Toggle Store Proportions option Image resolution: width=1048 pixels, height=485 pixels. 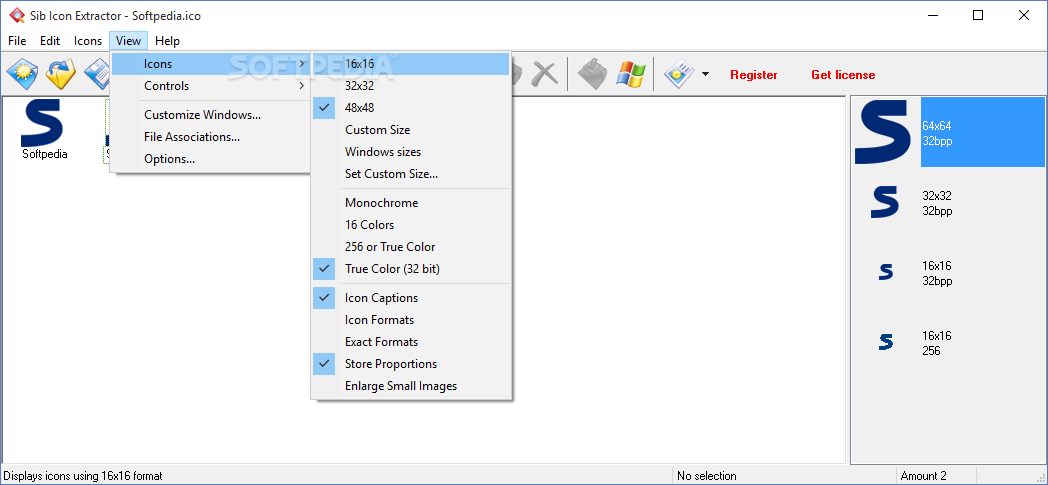(411, 363)
